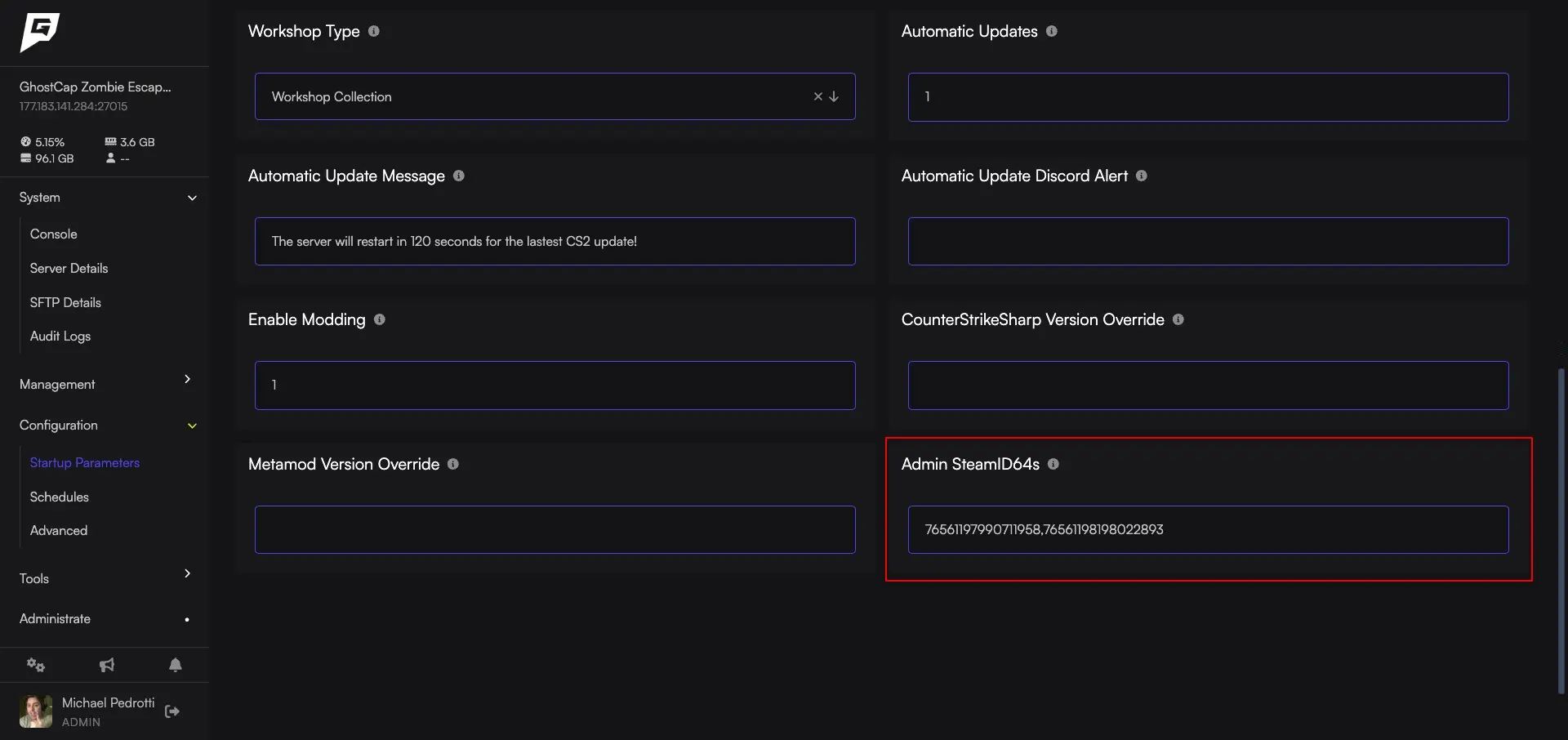Viewport: 1568px width, 740px height.
Task: Open the GhostCap logo at top left
Action: point(38,33)
